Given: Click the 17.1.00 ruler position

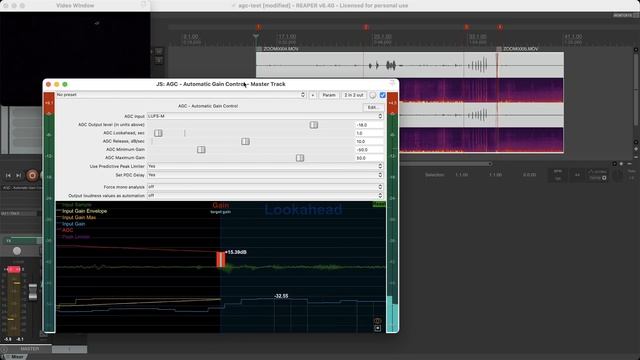Looking at the screenshot, I should (x=287, y=37).
